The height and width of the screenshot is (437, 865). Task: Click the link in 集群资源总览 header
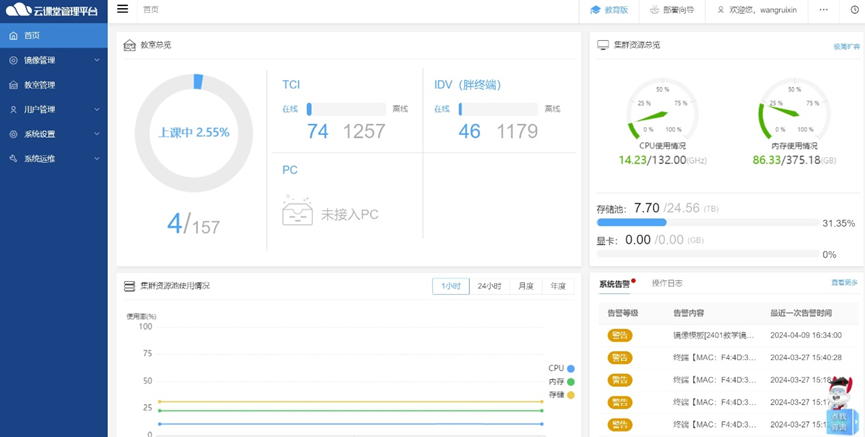coord(846,46)
